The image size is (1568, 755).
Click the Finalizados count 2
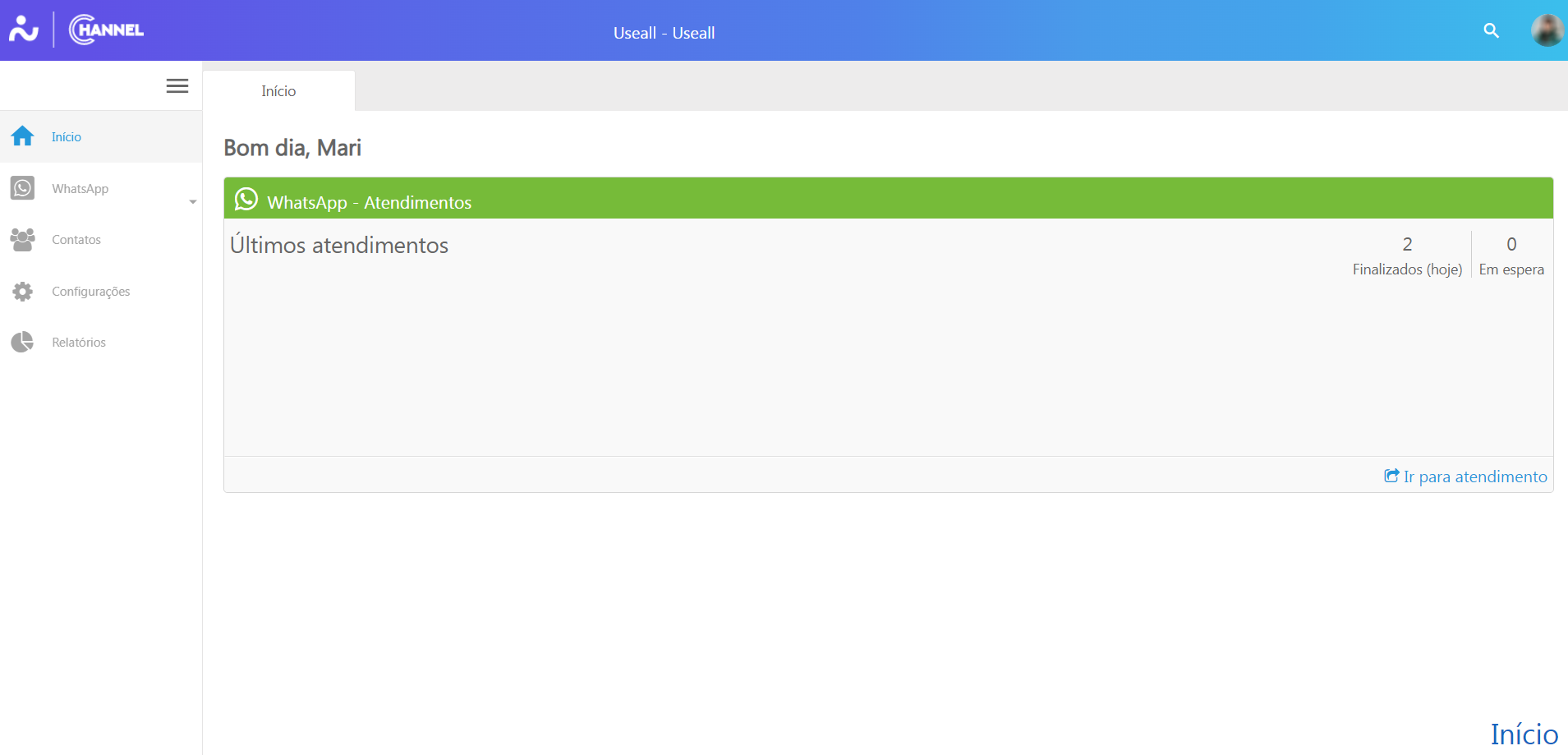1407,244
